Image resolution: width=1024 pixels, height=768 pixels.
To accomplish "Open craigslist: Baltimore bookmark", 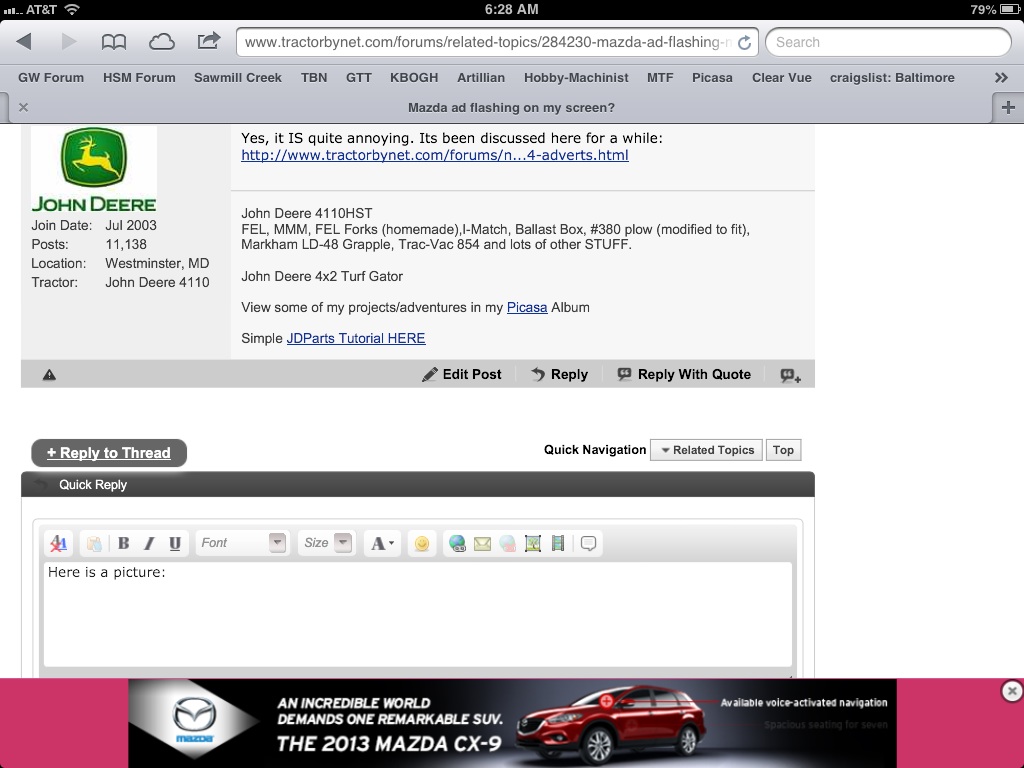I will (x=892, y=78).
